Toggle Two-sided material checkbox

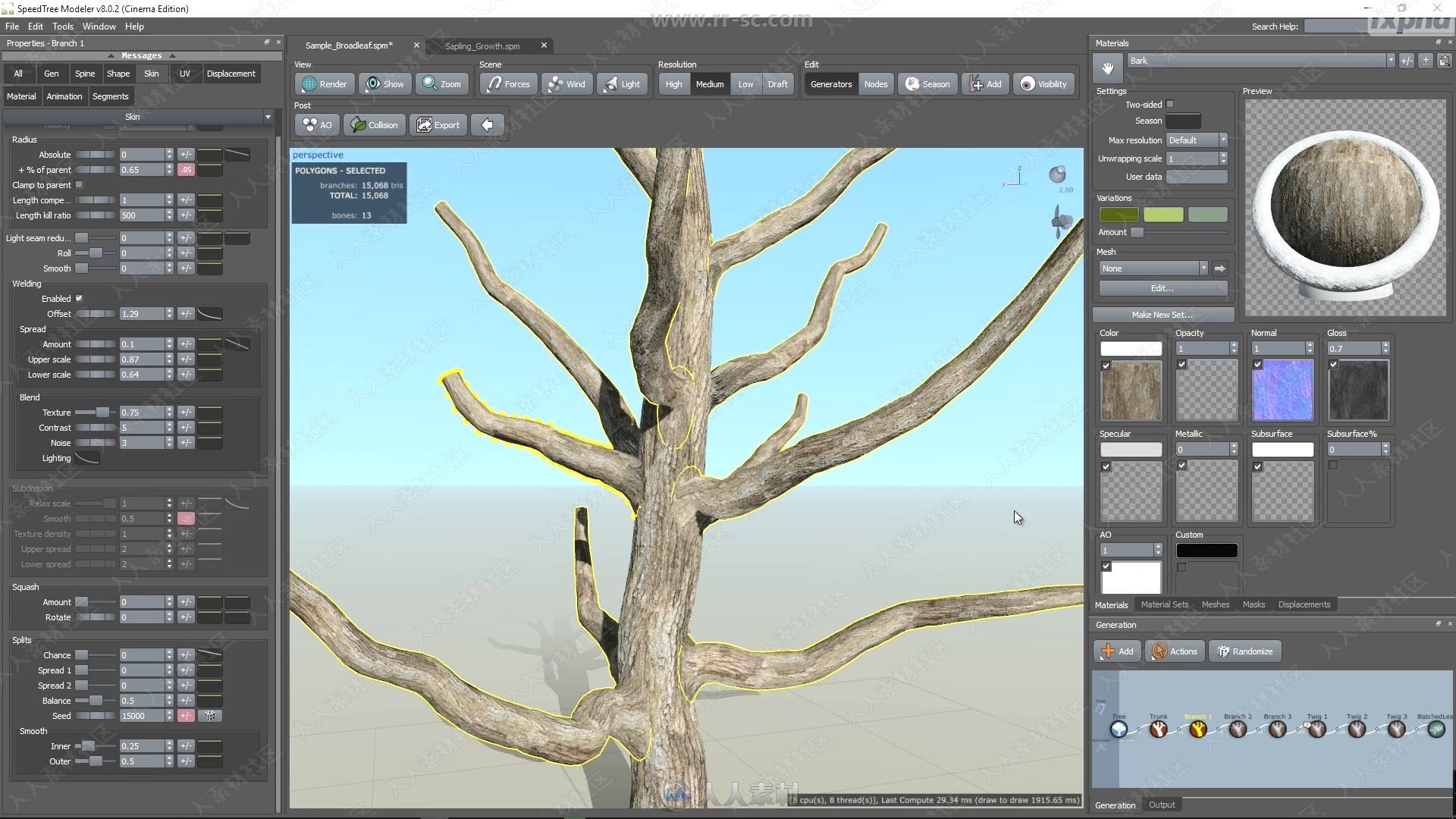[x=1170, y=104]
